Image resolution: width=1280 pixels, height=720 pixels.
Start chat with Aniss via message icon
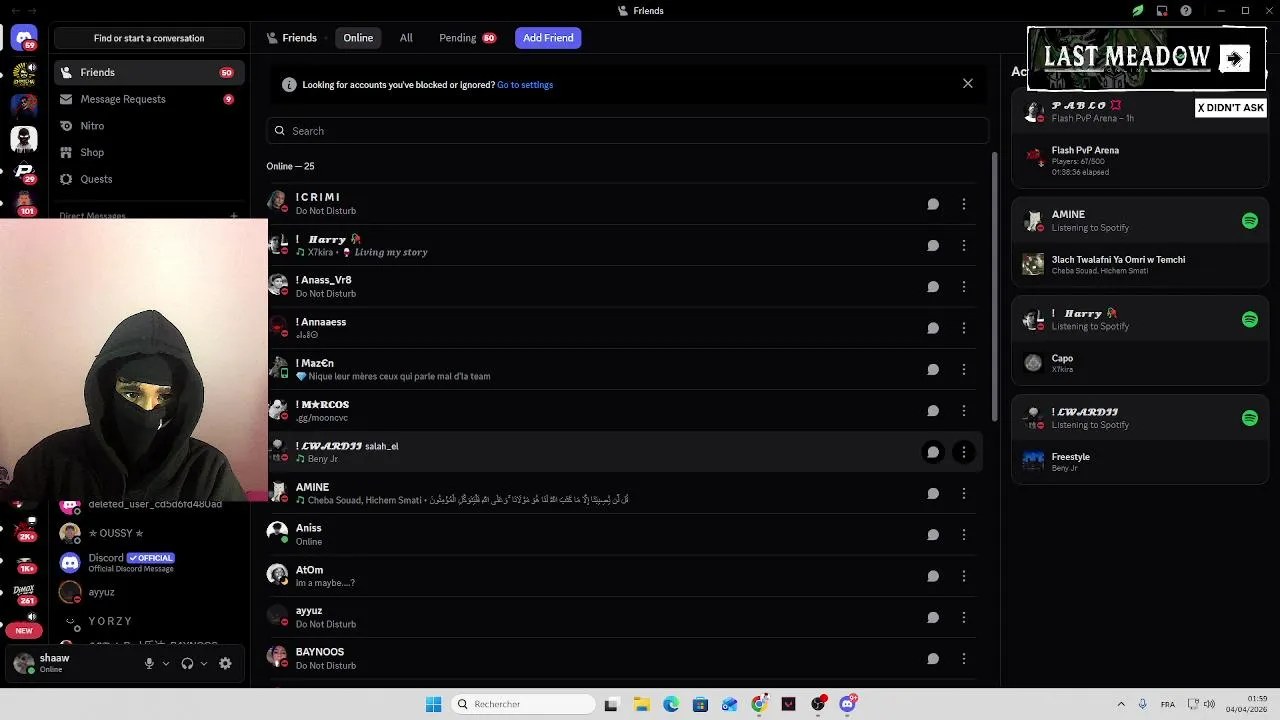click(933, 535)
